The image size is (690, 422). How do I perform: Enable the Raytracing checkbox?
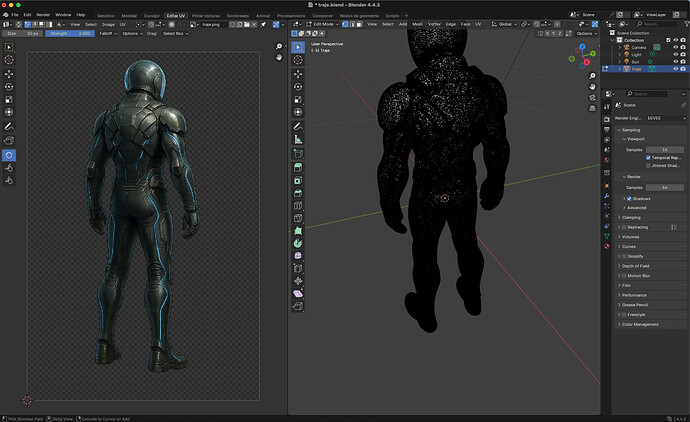(624, 227)
